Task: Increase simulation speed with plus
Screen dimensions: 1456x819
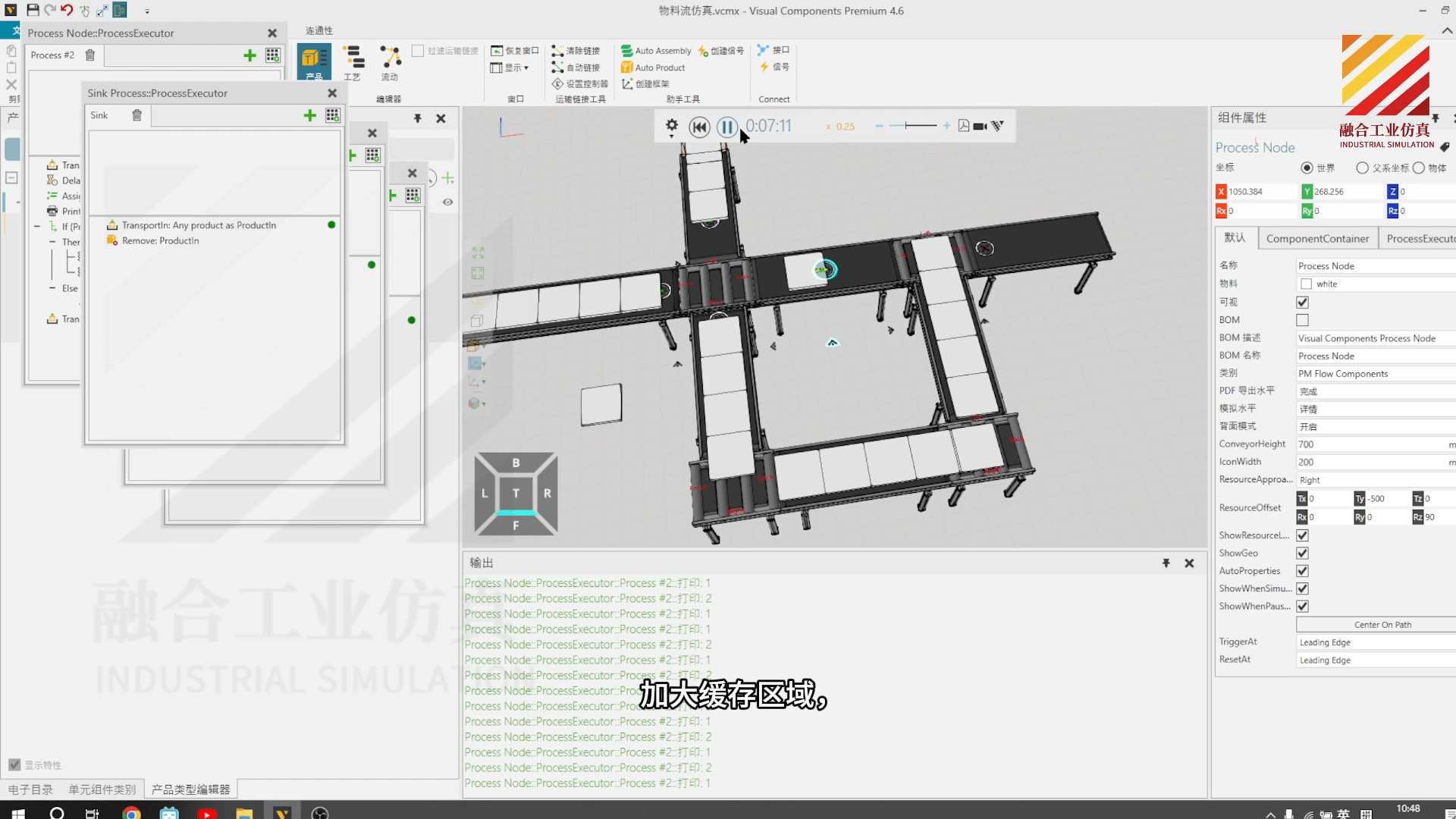Action: click(946, 126)
